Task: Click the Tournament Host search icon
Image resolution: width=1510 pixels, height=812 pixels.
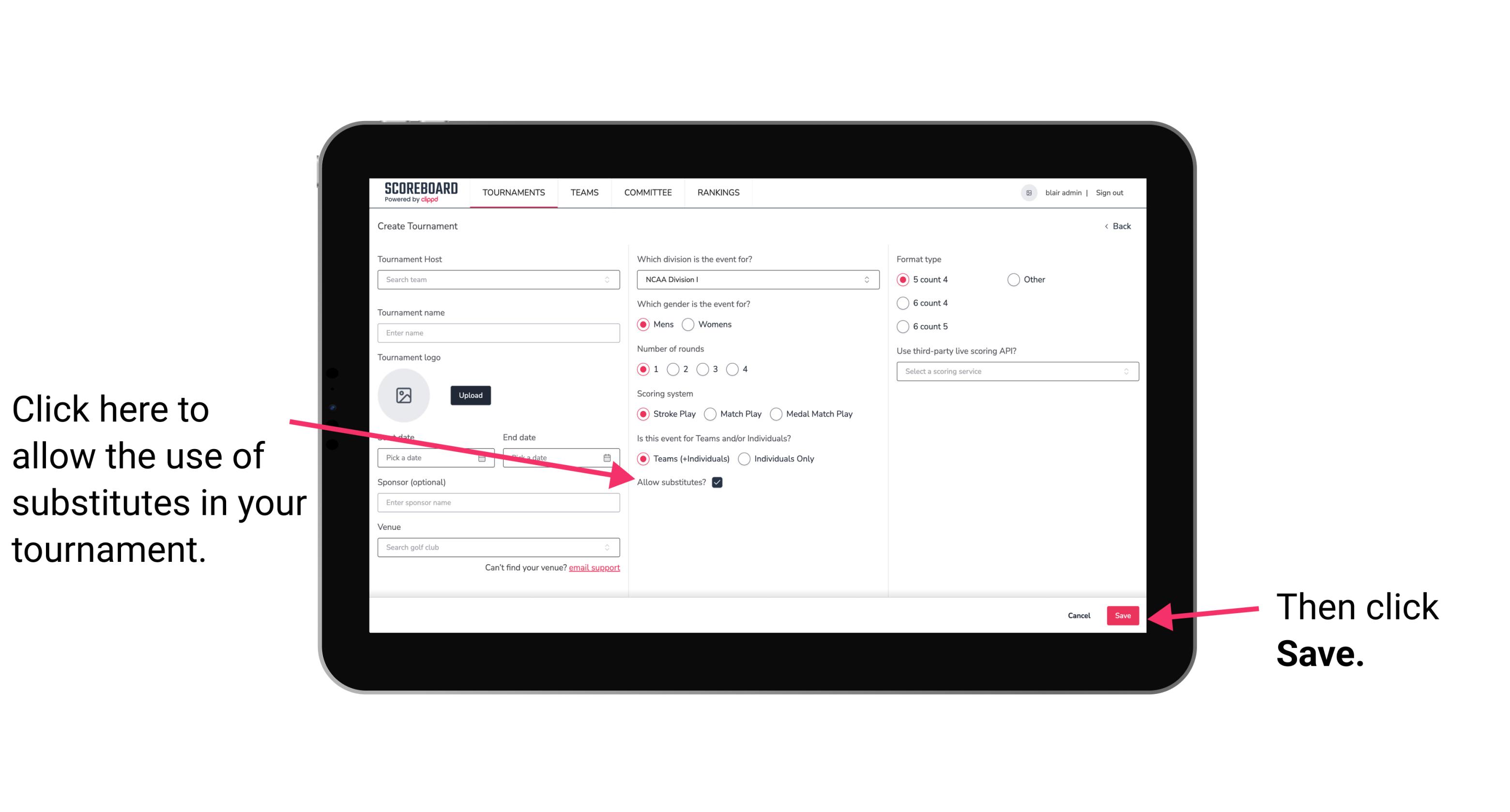Action: coord(612,280)
